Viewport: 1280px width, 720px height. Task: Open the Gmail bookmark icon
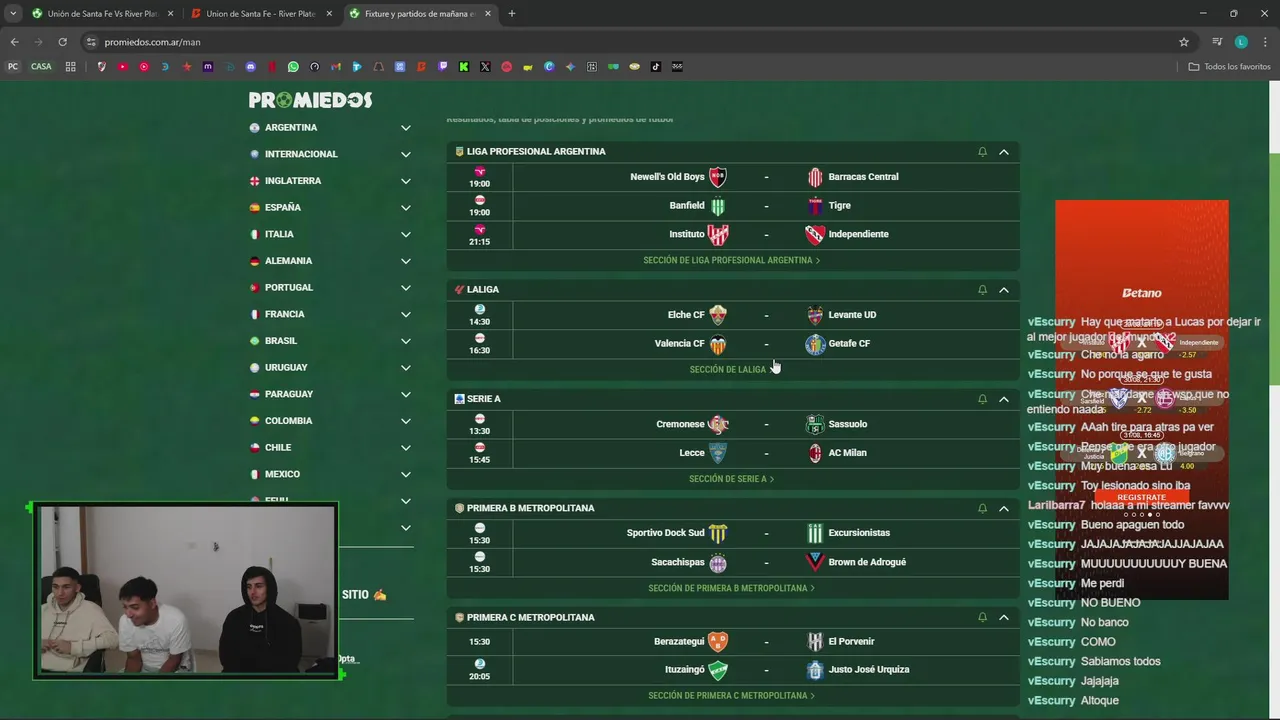pos(336,67)
